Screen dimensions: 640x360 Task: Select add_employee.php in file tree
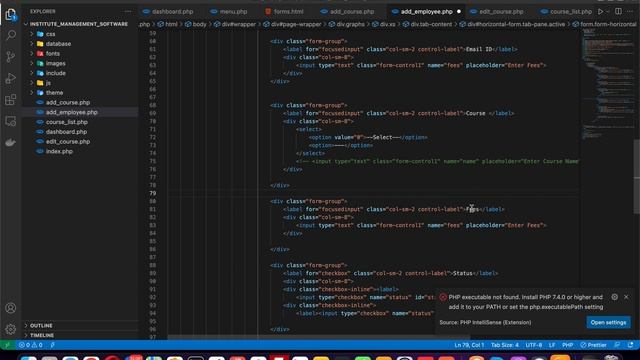click(71, 112)
